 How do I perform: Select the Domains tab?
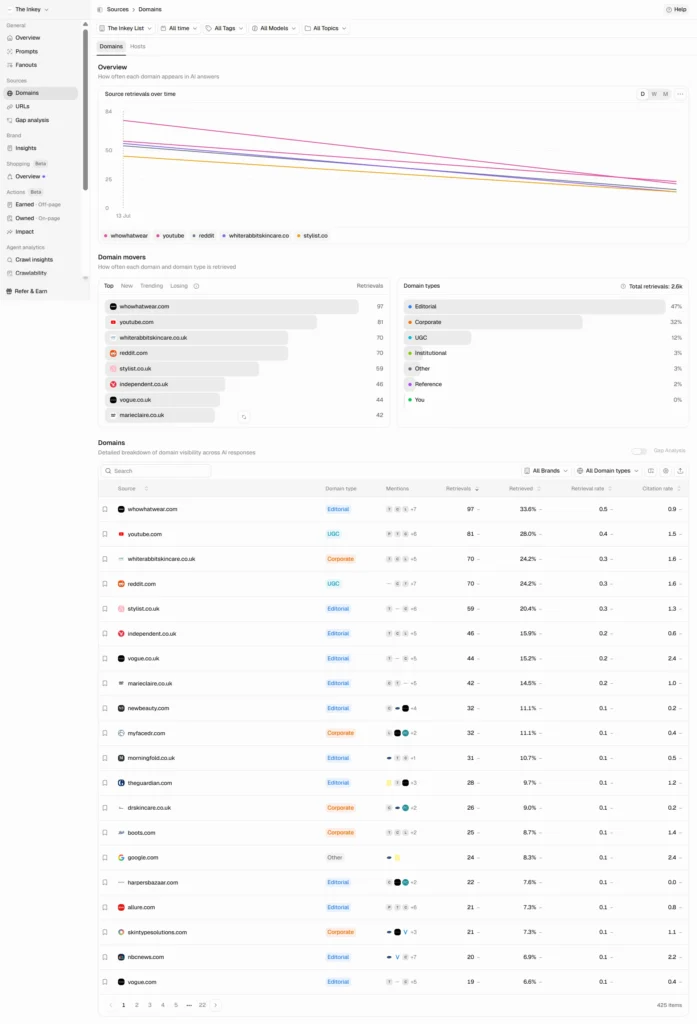(111, 47)
